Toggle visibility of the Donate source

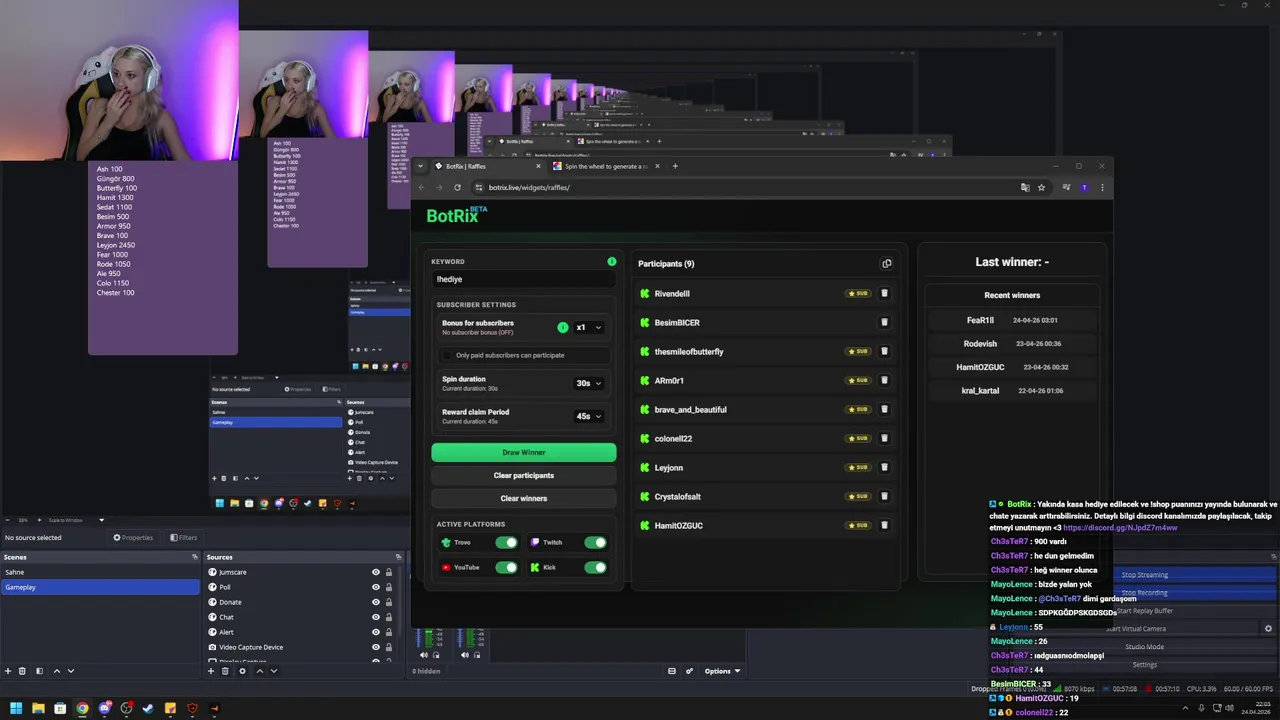click(376, 602)
